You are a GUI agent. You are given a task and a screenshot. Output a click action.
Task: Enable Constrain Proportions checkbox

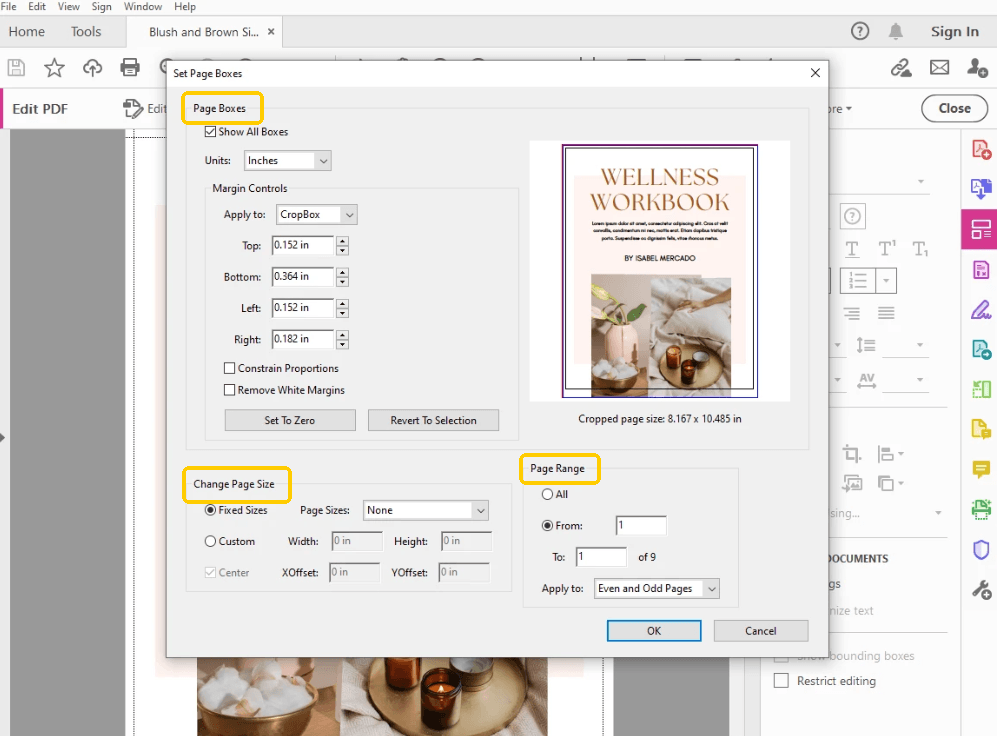[x=230, y=368]
